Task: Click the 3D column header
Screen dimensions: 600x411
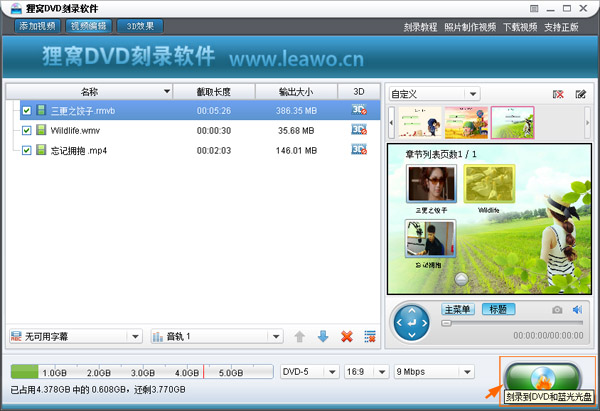Action: pyautogui.click(x=359, y=92)
